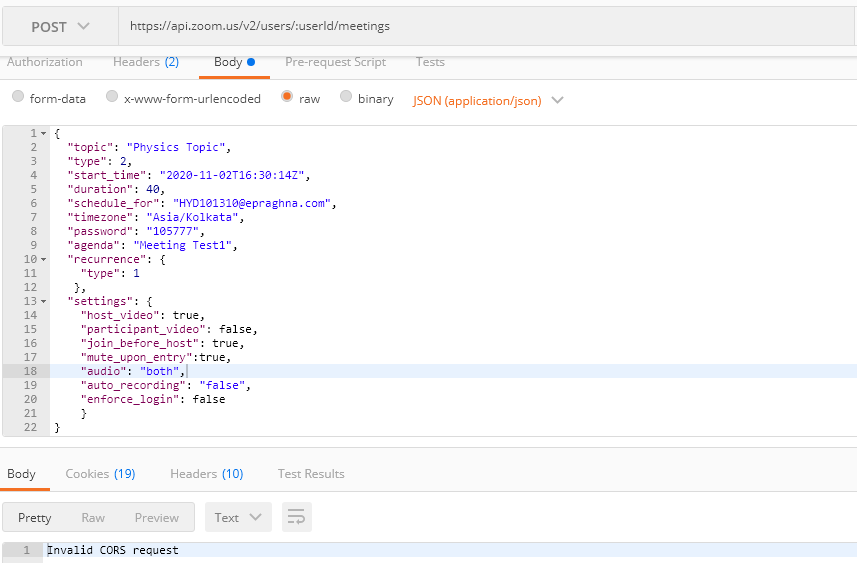Click the "2020-11-02T16:30:14Z" start time value
Viewport: 857px width, 563px height.
[232, 175]
